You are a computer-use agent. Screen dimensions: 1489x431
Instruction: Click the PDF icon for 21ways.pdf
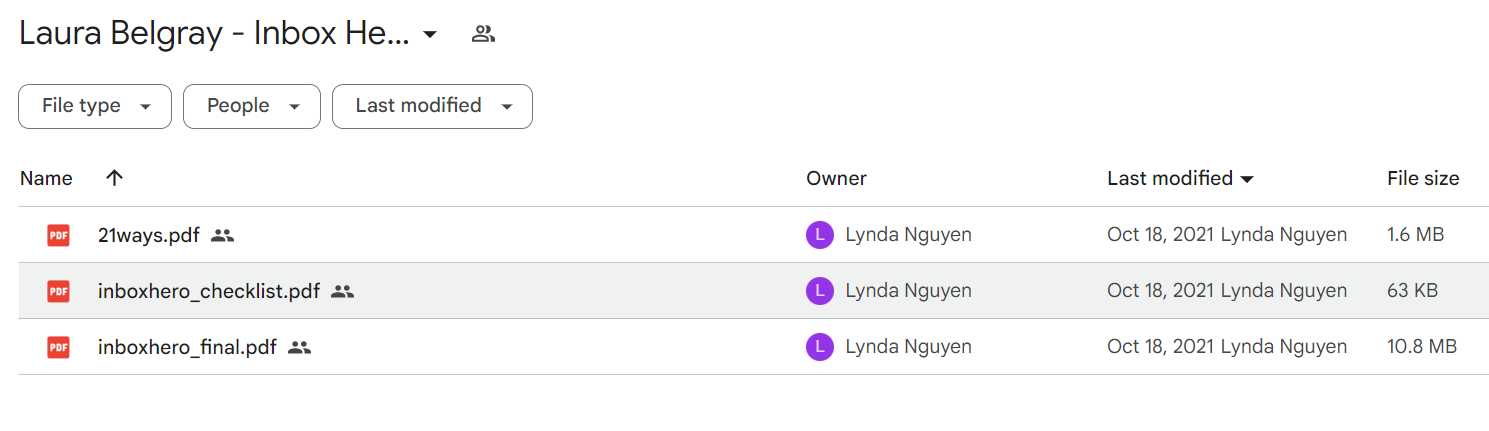coord(59,236)
